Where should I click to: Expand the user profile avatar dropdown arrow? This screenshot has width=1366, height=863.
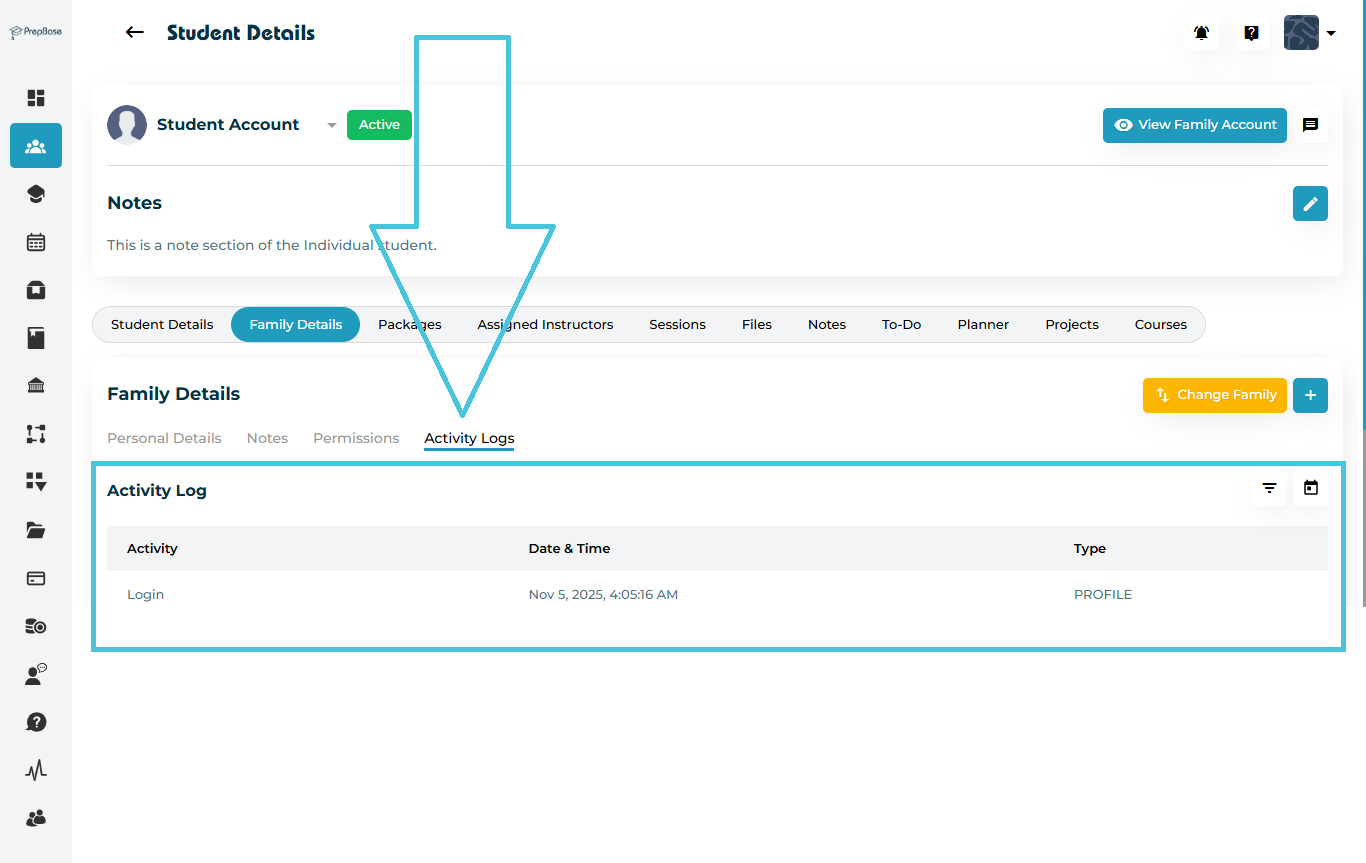[1331, 33]
